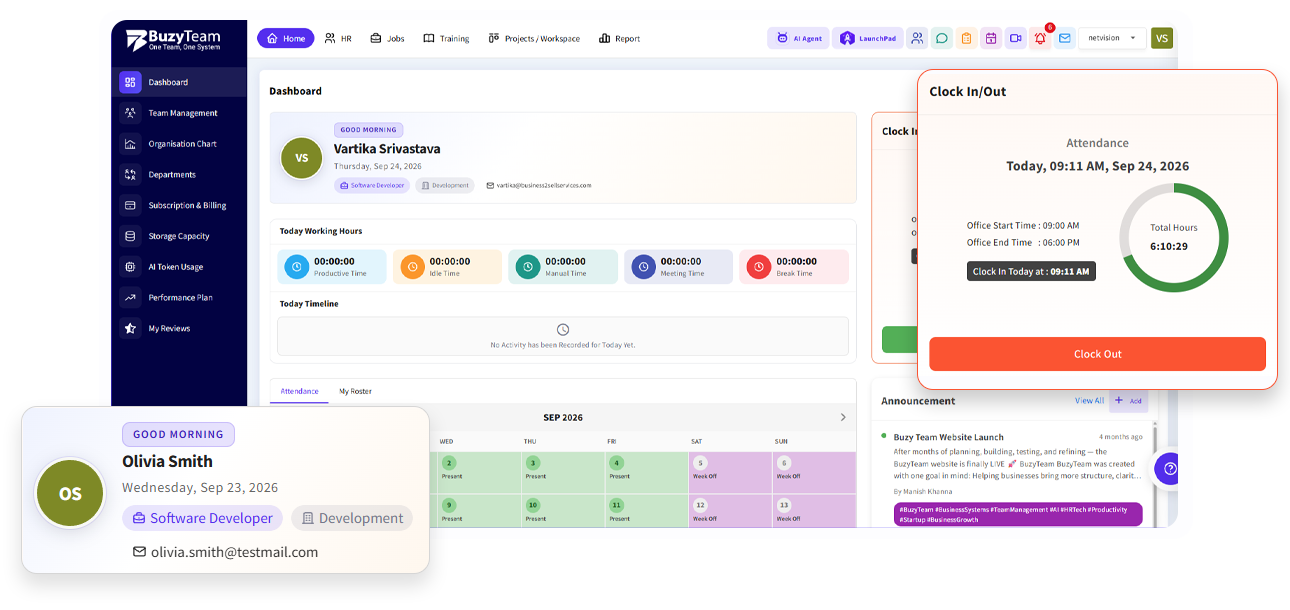This screenshot has height=610, width=1290.
Task: Open the orange clipboard tasks icon
Action: [x=966, y=38]
